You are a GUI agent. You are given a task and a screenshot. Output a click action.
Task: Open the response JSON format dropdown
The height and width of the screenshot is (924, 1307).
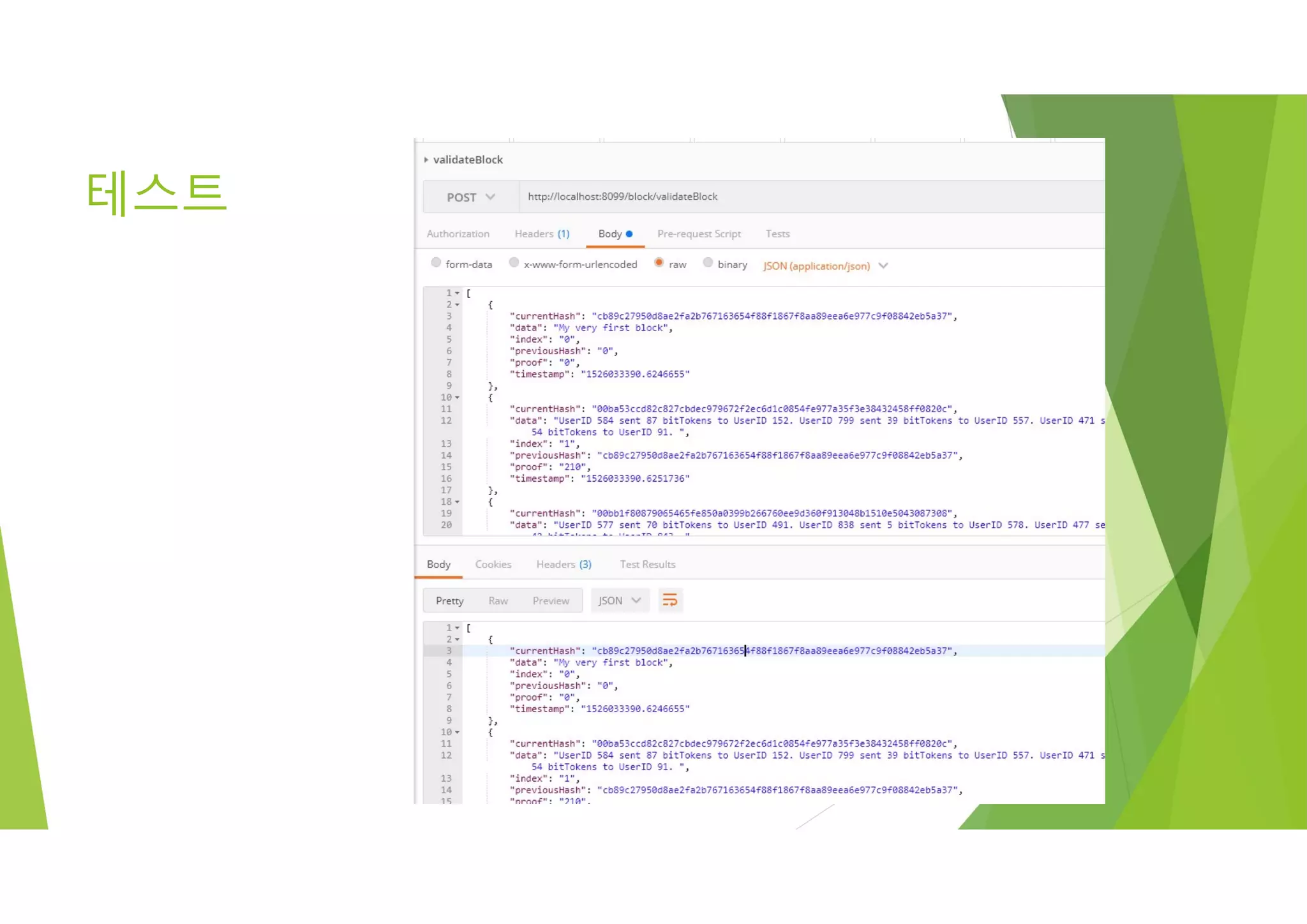(619, 601)
